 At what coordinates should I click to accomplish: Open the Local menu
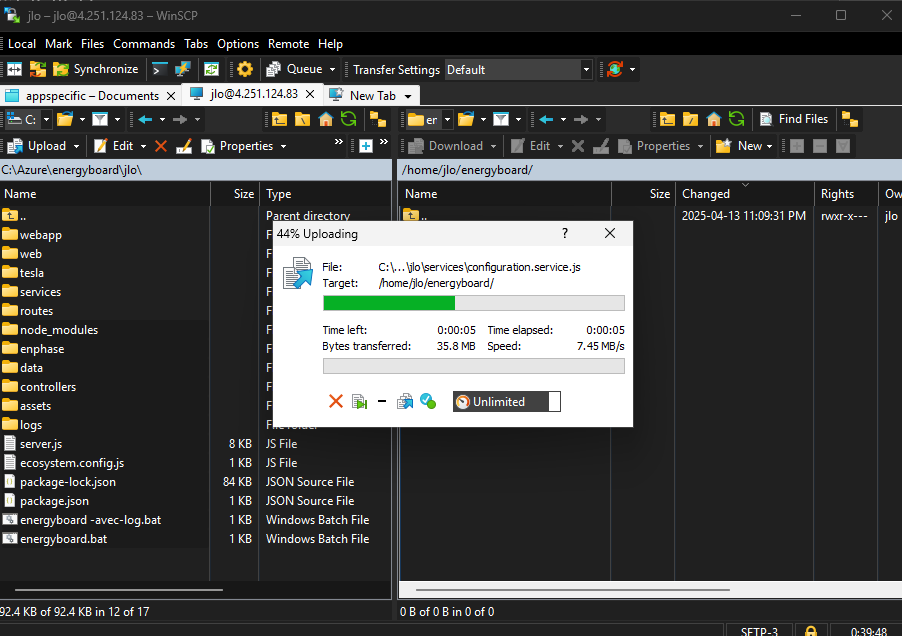click(x=22, y=44)
